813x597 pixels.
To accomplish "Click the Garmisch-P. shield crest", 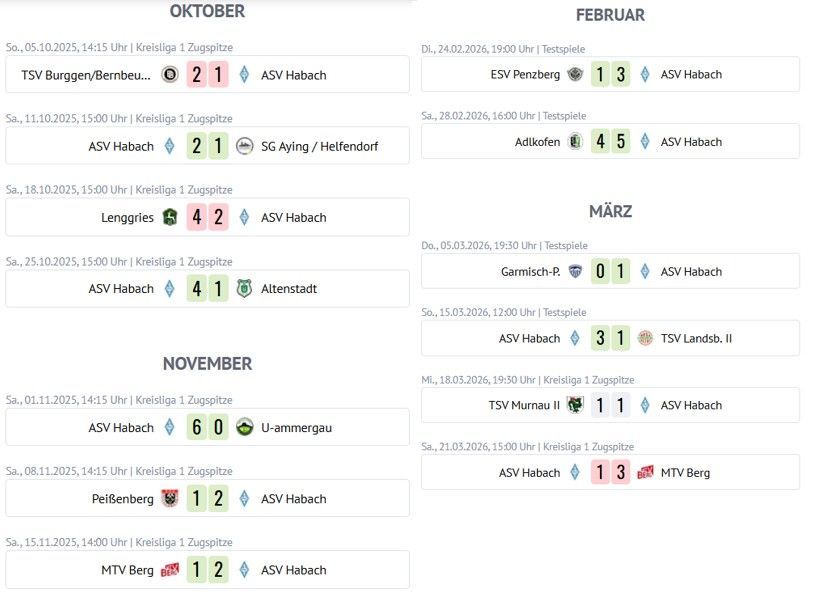I will coord(575,271).
